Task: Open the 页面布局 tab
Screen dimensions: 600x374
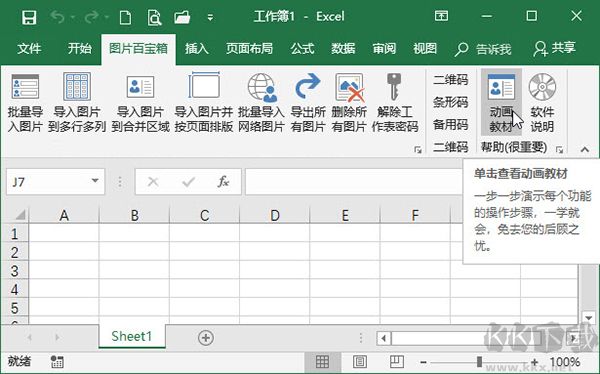Action: click(x=249, y=49)
